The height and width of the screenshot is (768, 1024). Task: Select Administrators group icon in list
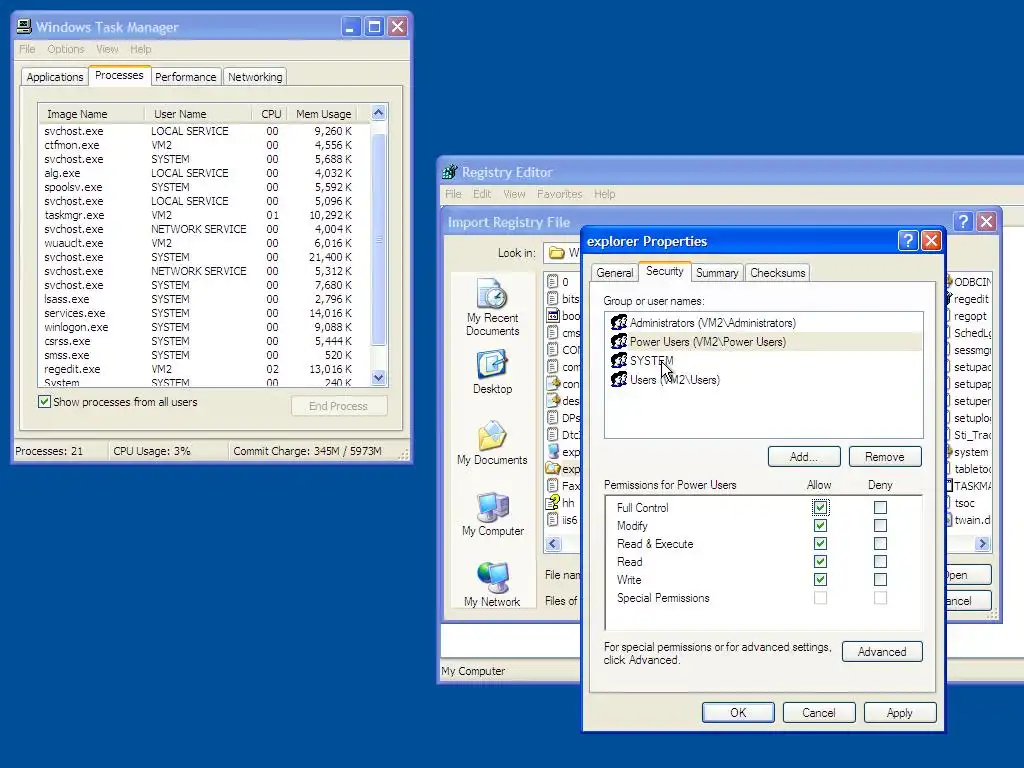click(618, 323)
